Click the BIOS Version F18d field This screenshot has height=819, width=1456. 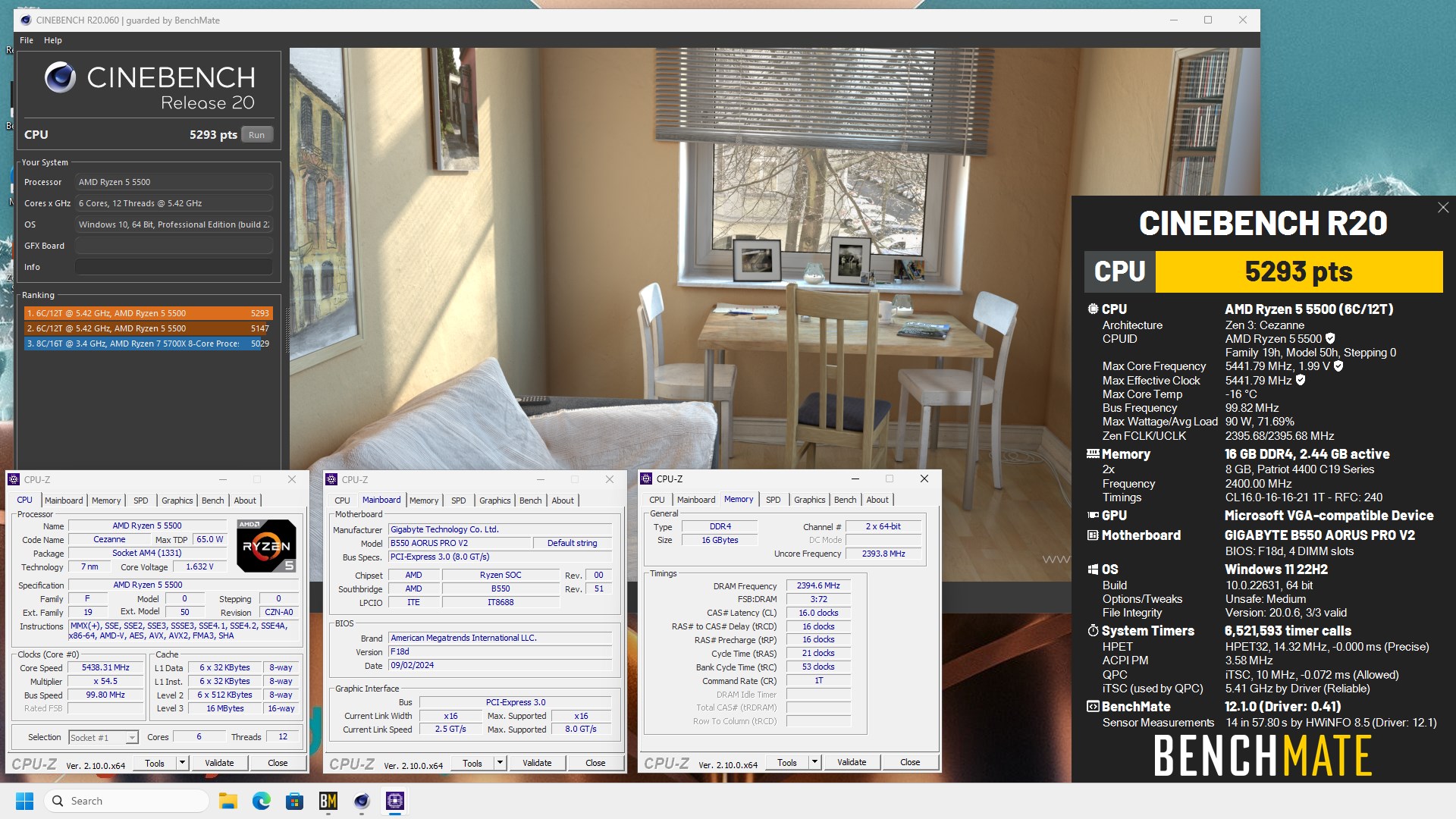500,651
